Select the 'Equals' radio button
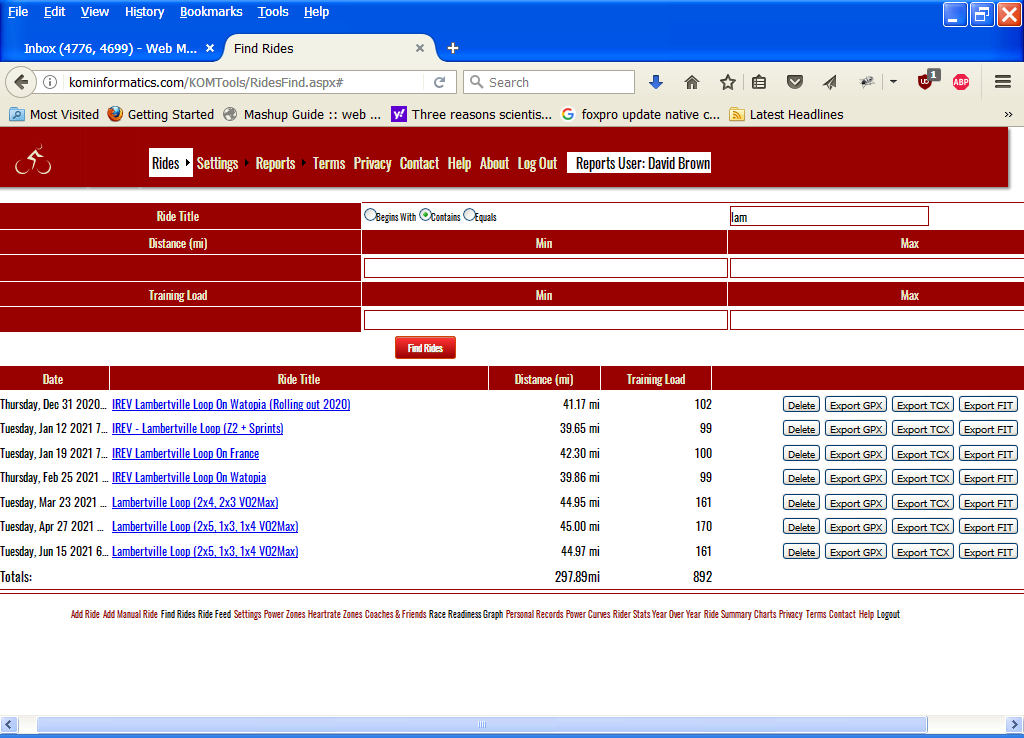The image size is (1024, 738). point(469,215)
